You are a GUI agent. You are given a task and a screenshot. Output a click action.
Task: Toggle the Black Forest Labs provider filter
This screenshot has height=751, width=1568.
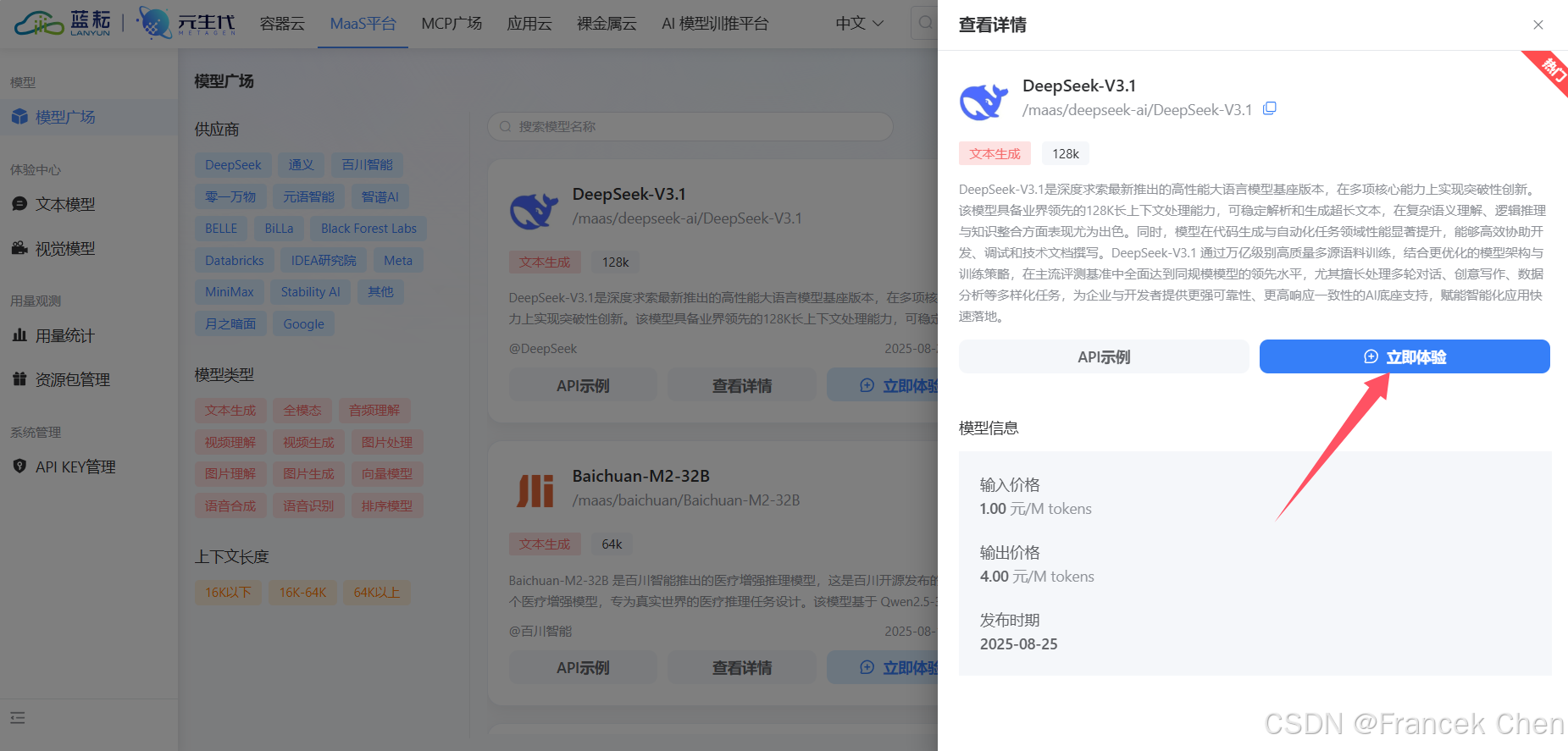[368, 229]
